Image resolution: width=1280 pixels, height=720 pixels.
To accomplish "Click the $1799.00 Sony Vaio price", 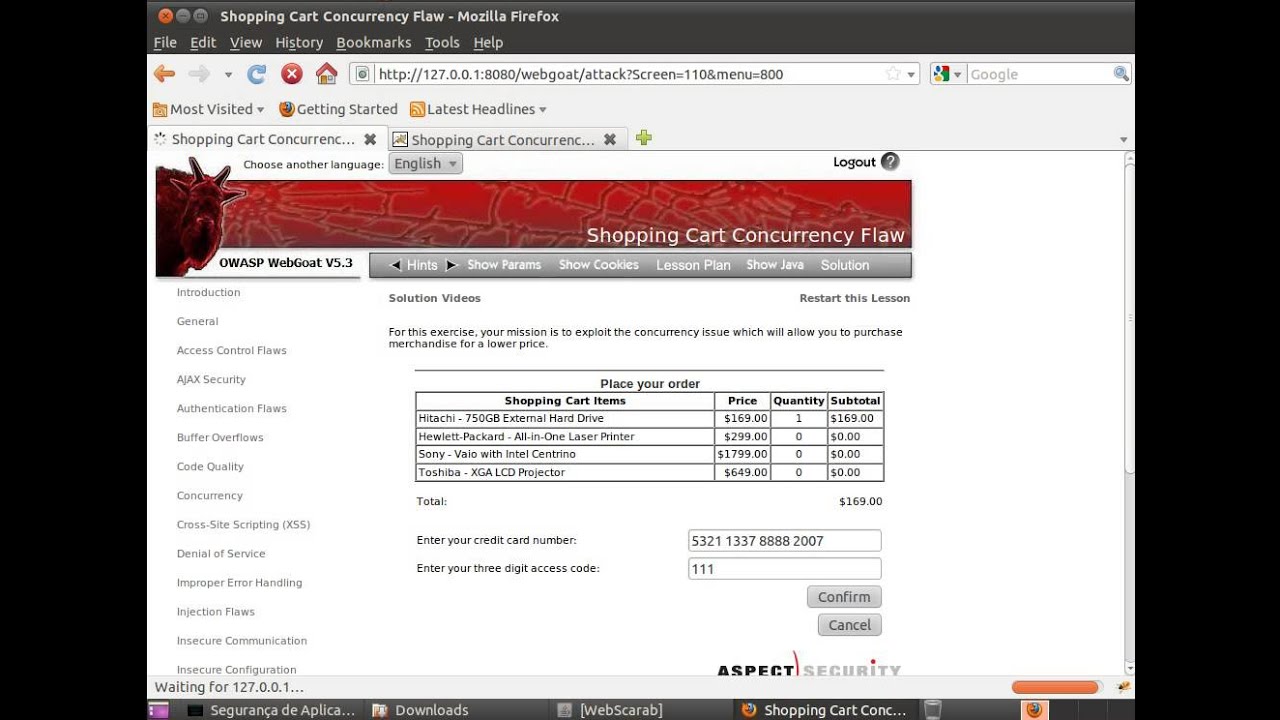I will [x=742, y=454].
